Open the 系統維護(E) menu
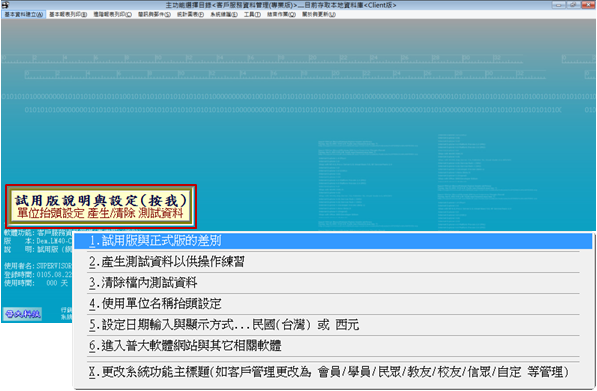597x391 pixels. coord(224,14)
